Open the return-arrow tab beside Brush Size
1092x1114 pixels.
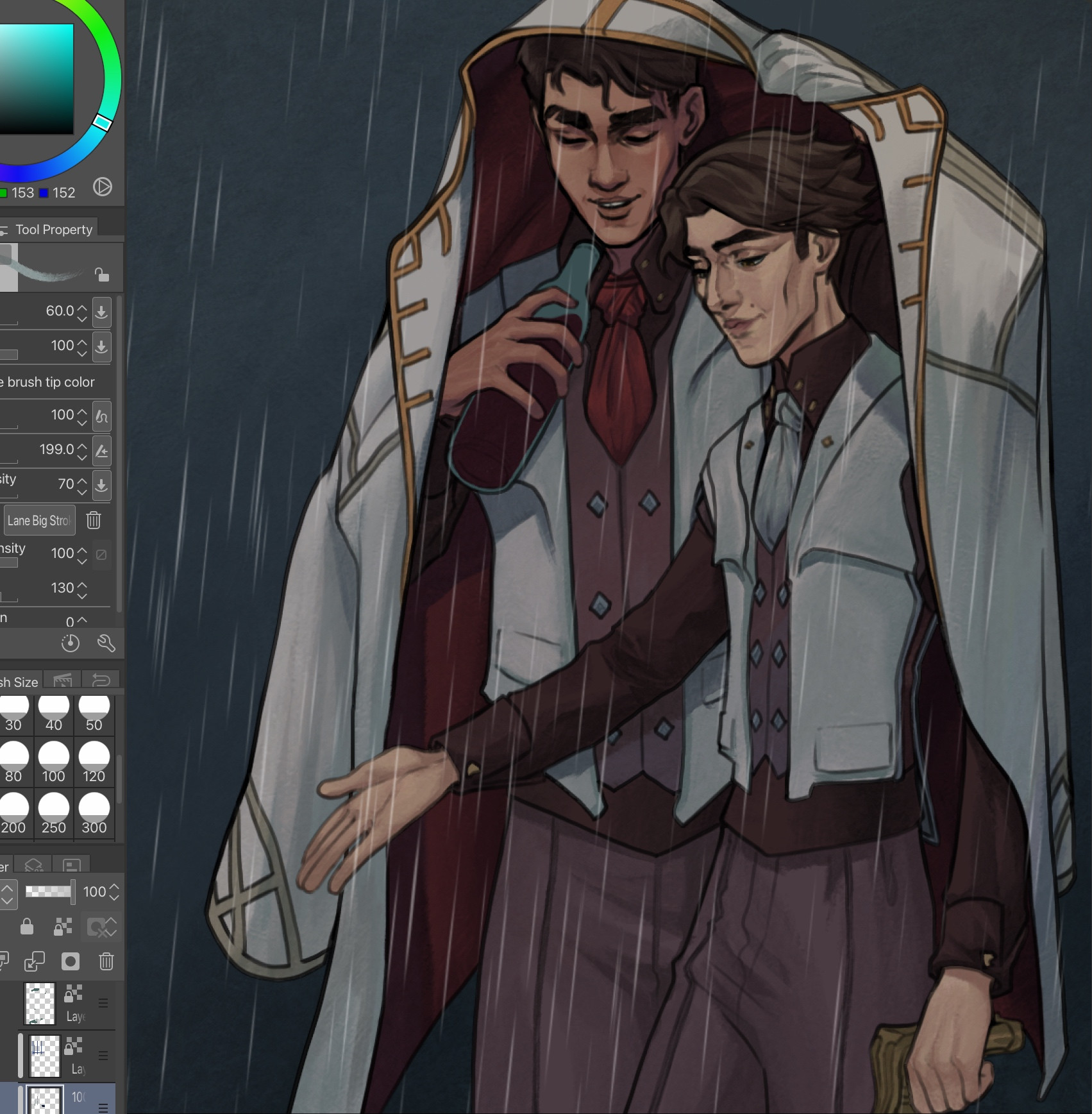tap(101, 680)
